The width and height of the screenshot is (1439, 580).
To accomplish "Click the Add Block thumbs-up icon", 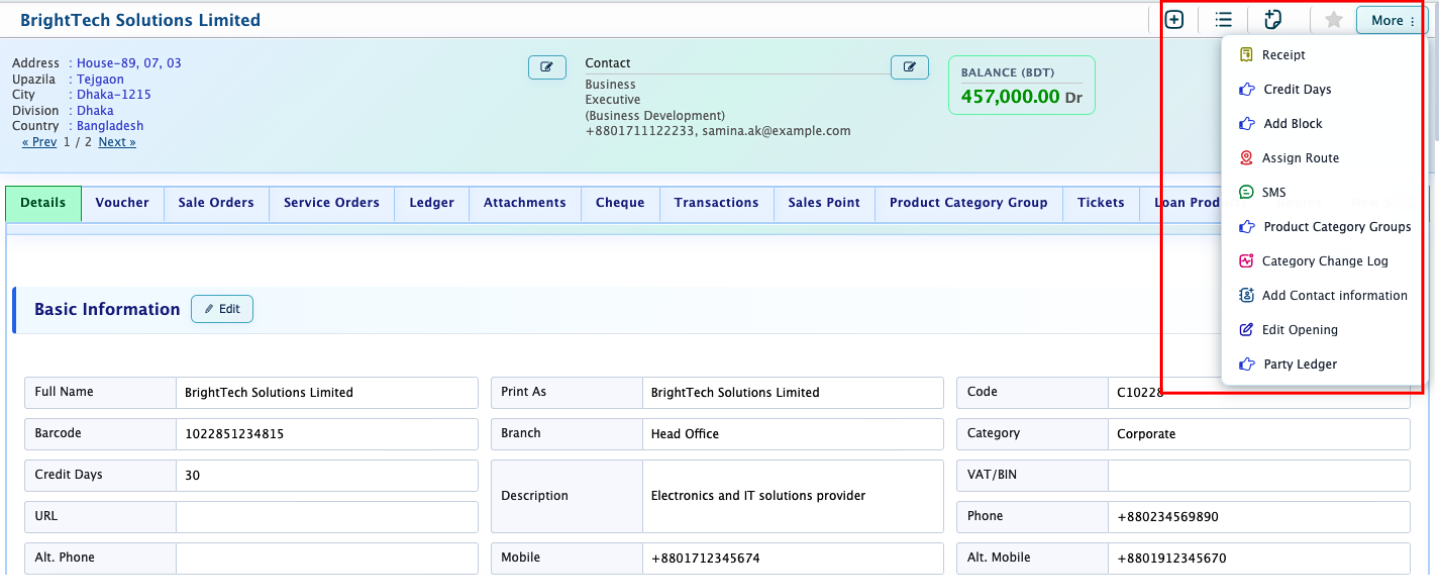I will (x=1246, y=124).
